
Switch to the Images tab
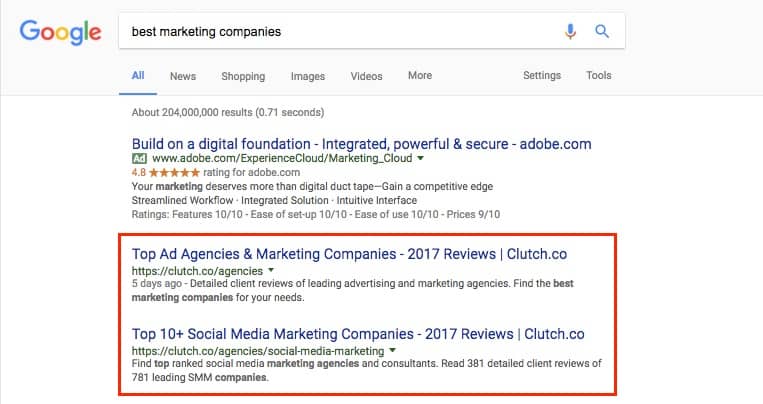[x=308, y=76]
